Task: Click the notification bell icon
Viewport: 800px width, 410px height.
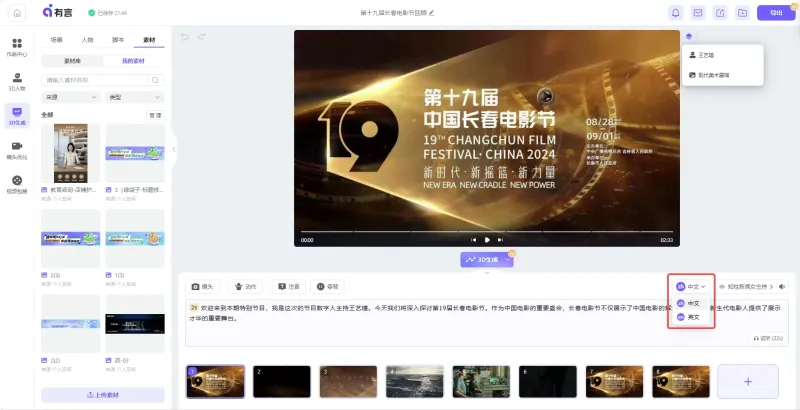Action: click(x=676, y=13)
